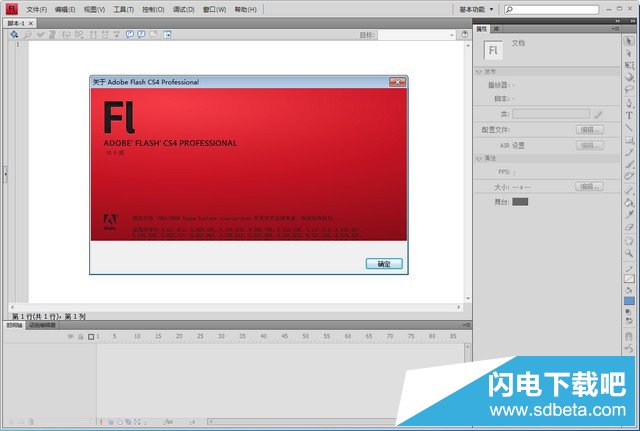Click the Snap to Objects magnet icon
This screenshot has width=640, height=431.
click(629, 336)
